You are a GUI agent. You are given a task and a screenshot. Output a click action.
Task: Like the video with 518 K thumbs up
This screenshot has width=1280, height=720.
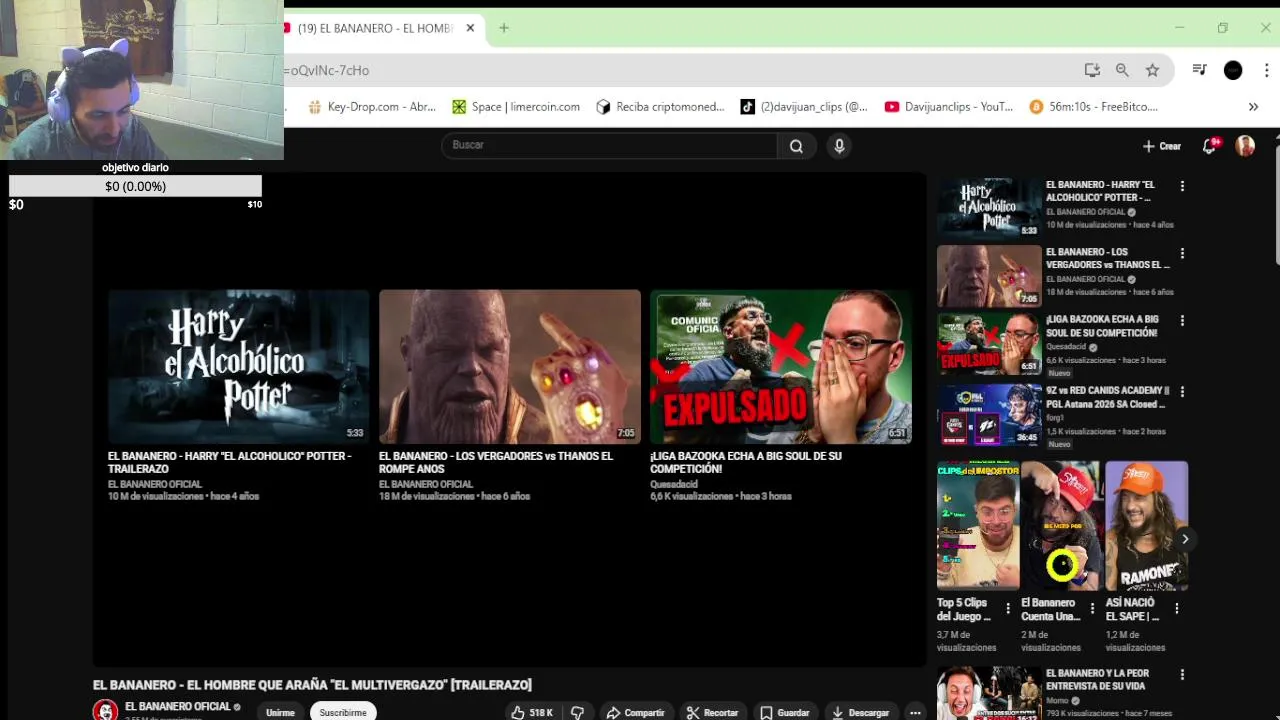click(532, 712)
